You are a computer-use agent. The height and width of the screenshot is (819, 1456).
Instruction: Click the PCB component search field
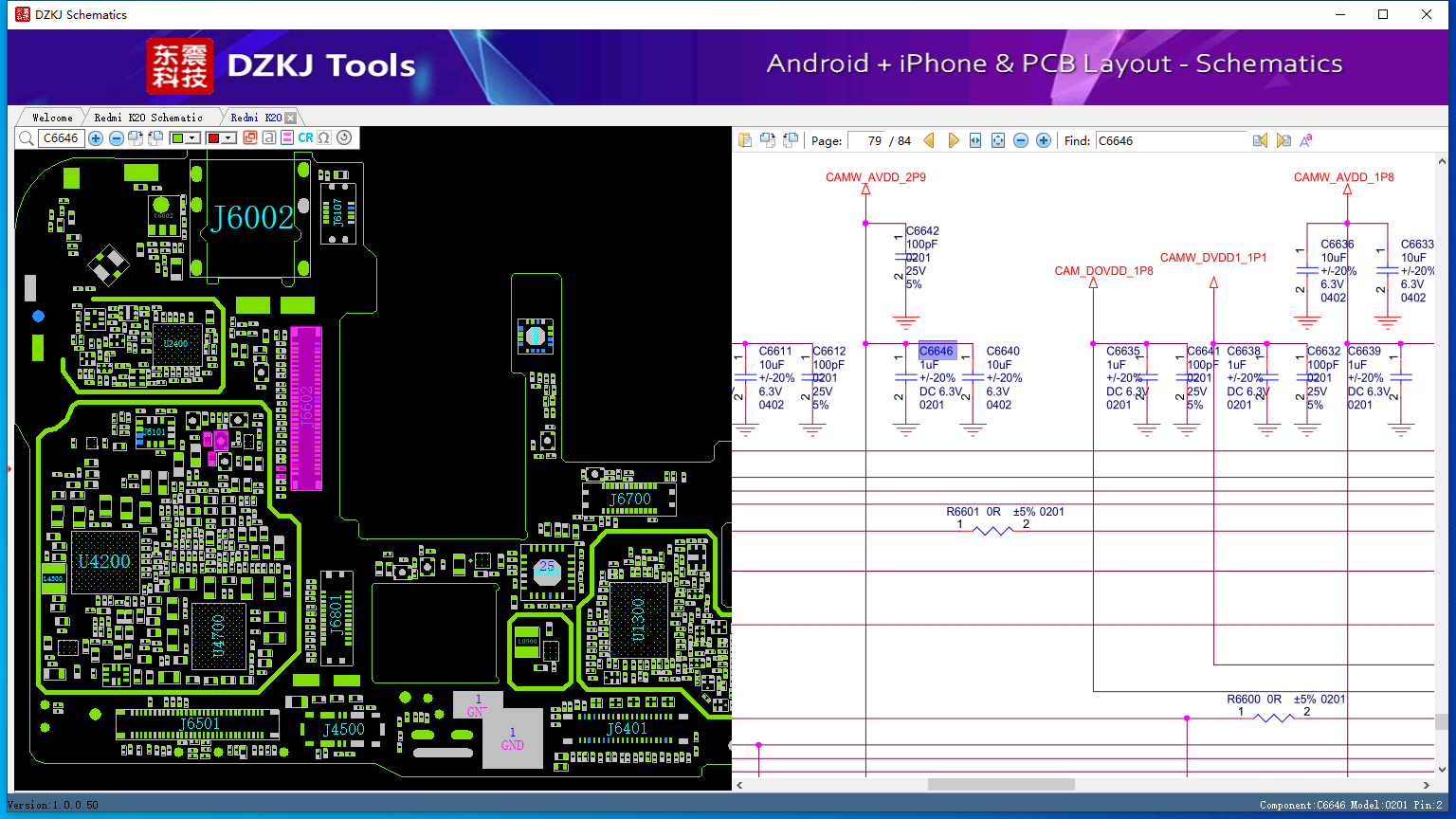62,138
